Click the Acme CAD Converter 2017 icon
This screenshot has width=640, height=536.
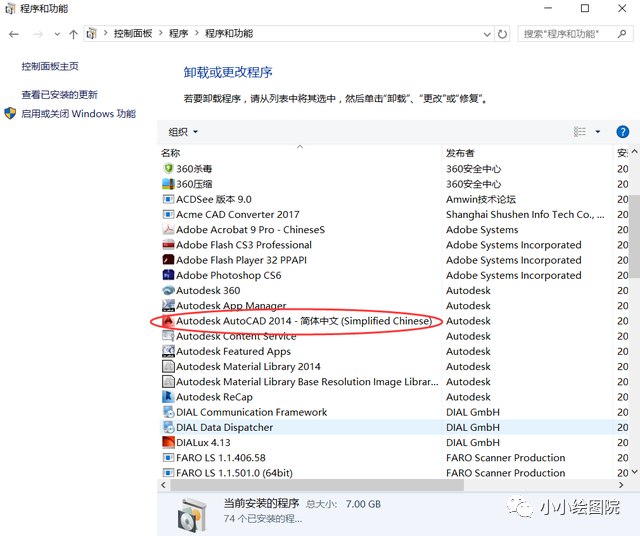(168, 214)
